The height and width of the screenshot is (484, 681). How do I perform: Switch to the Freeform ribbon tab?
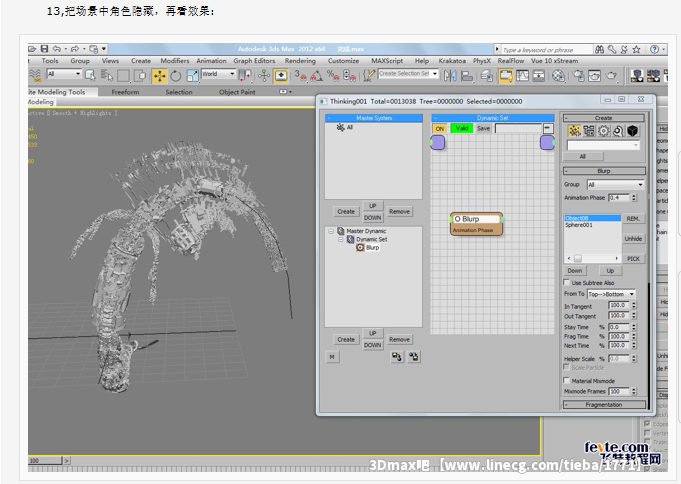[125, 92]
